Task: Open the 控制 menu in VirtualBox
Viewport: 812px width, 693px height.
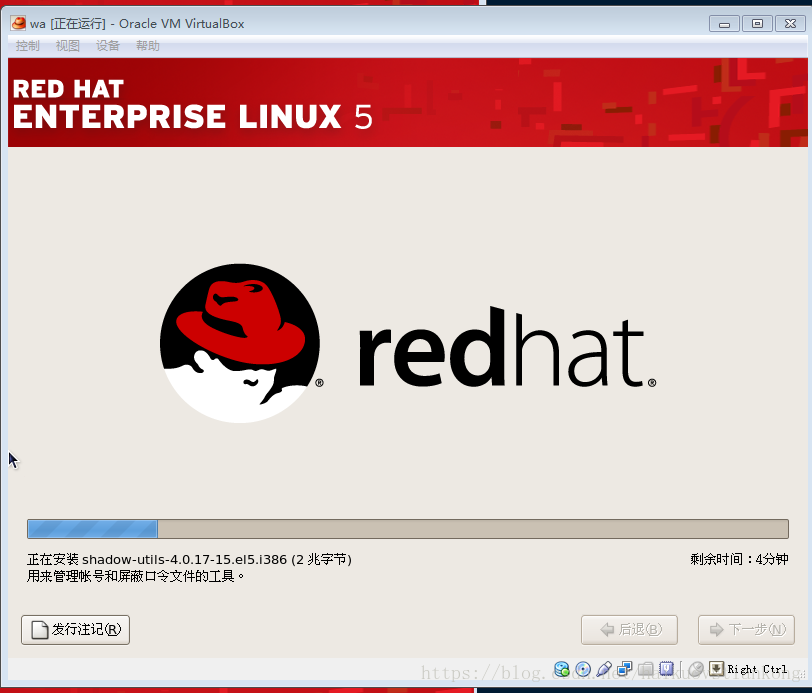Action: click(27, 46)
